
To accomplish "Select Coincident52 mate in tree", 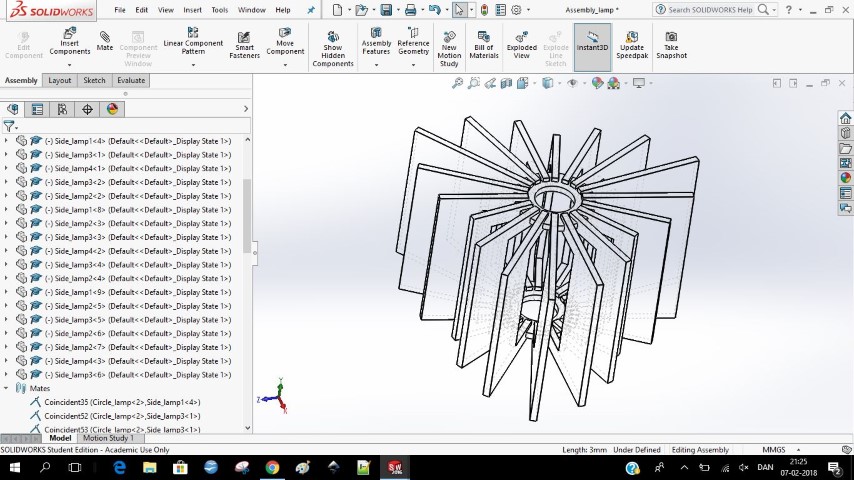I will coord(122,416).
